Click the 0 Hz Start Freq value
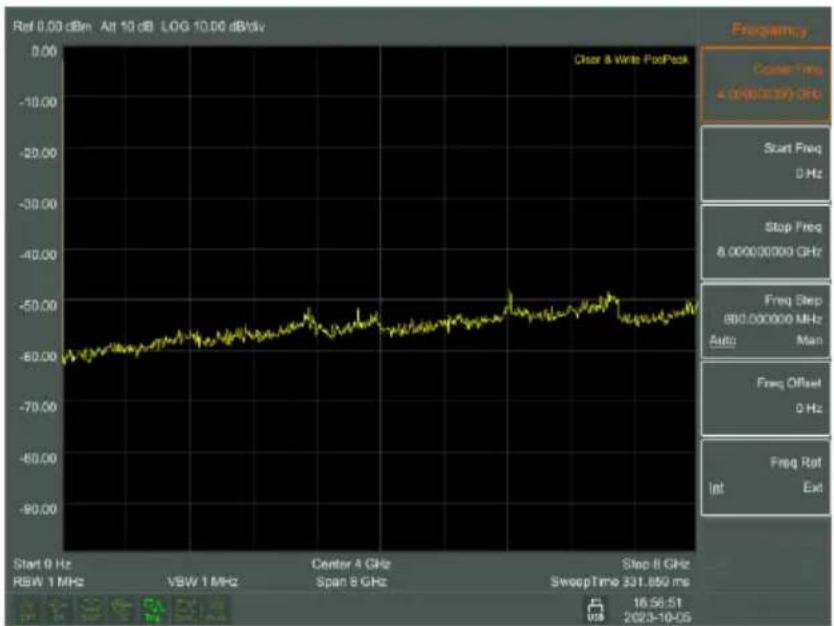This screenshot has height=626, width=834. (x=809, y=173)
